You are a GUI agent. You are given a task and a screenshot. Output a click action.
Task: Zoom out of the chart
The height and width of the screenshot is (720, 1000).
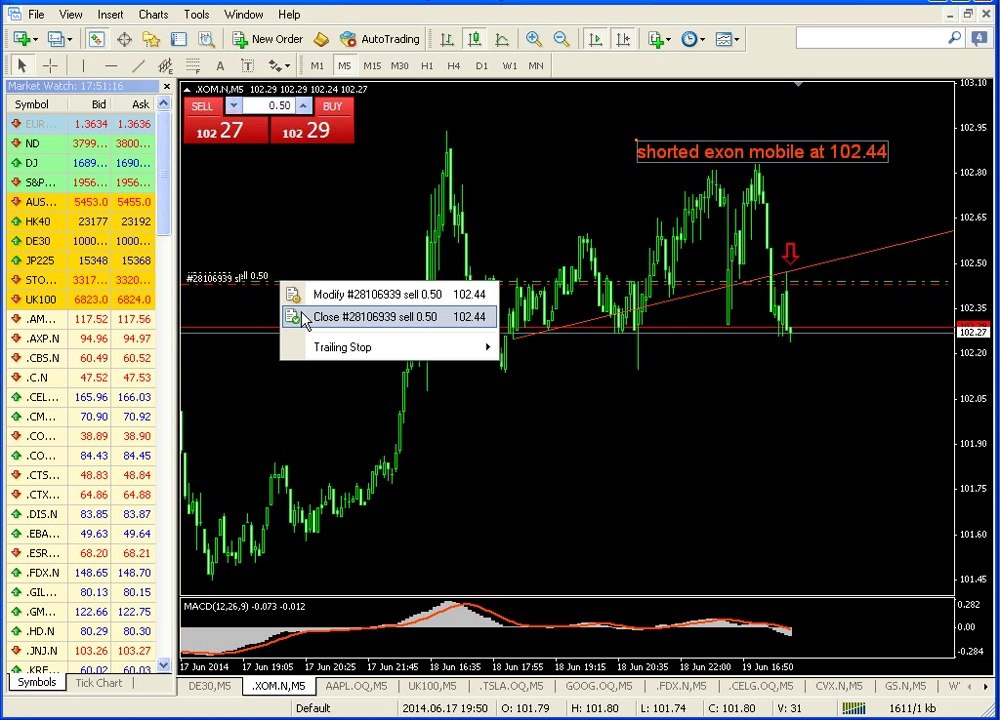561,40
